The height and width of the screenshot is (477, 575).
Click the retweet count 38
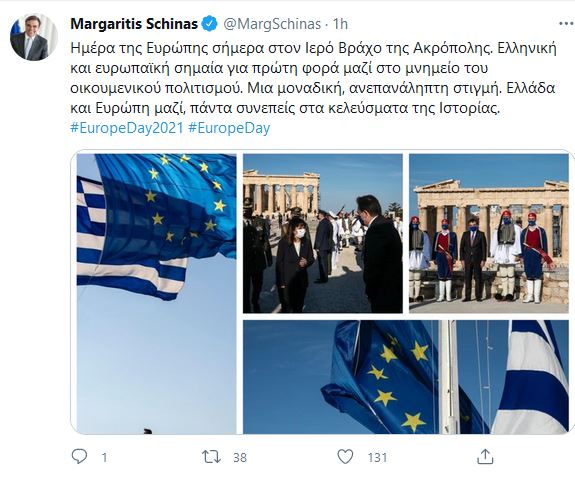pos(240,458)
